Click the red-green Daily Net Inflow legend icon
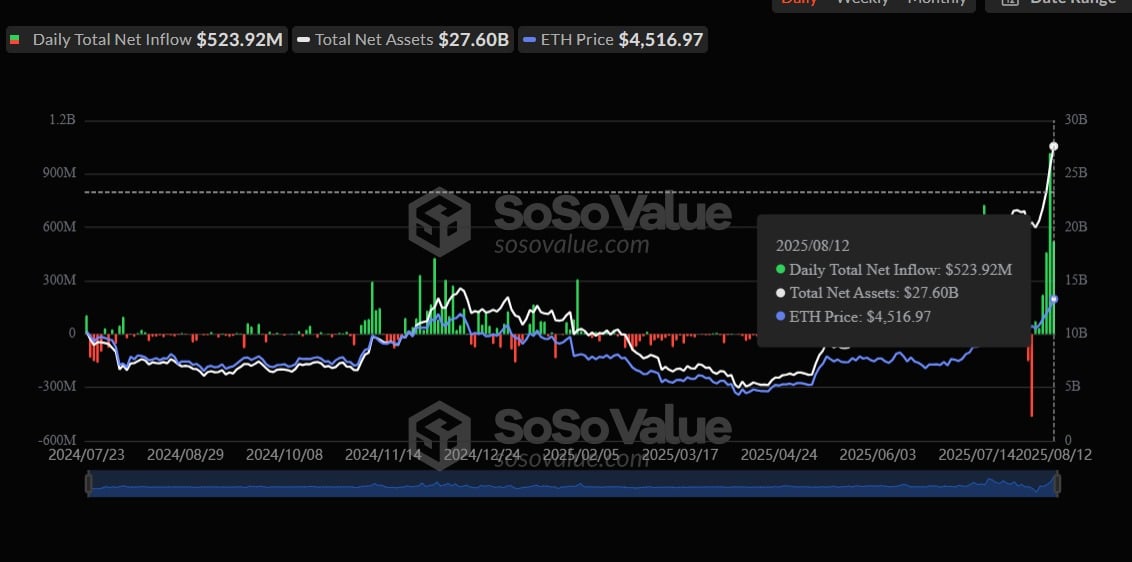 (15, 40)
